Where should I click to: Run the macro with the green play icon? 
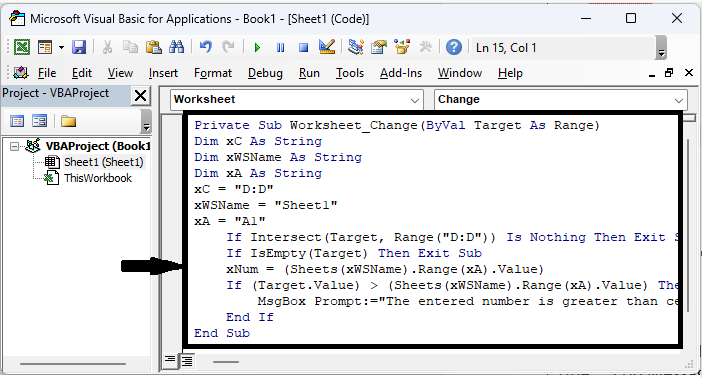(x=257, y=47)
